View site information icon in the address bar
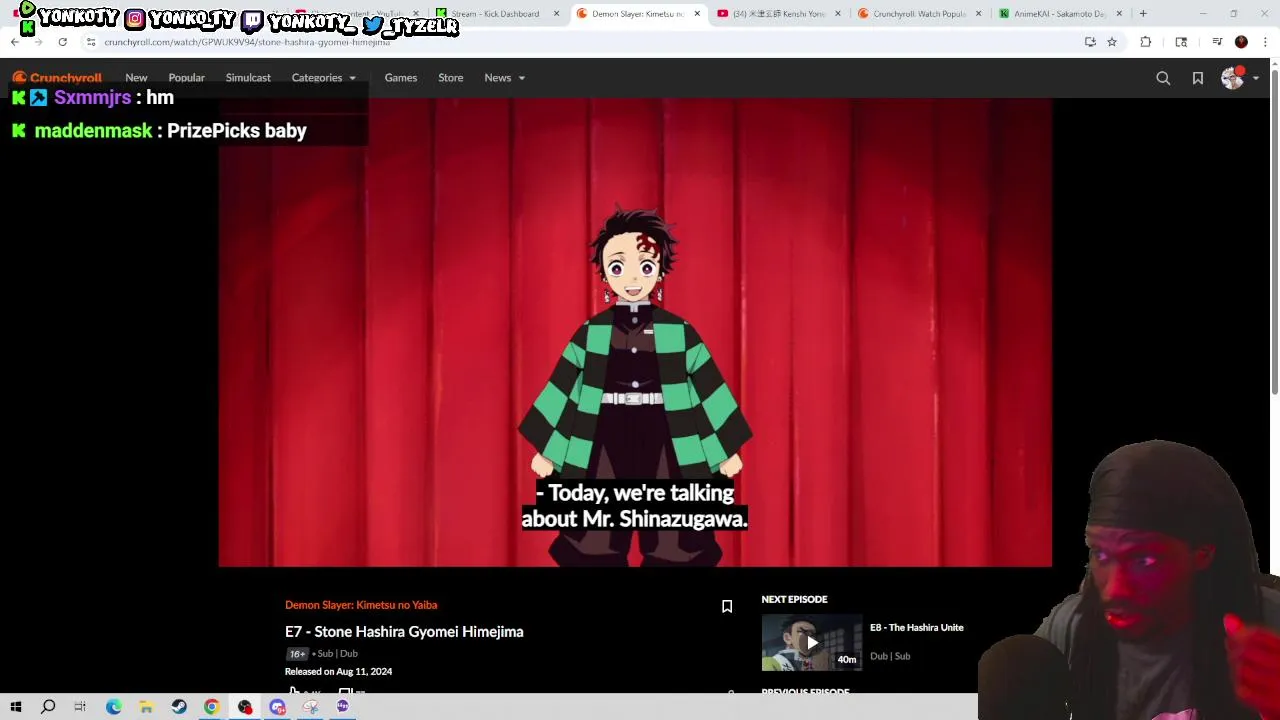1280x720 pixels. [x=91, y=42]
